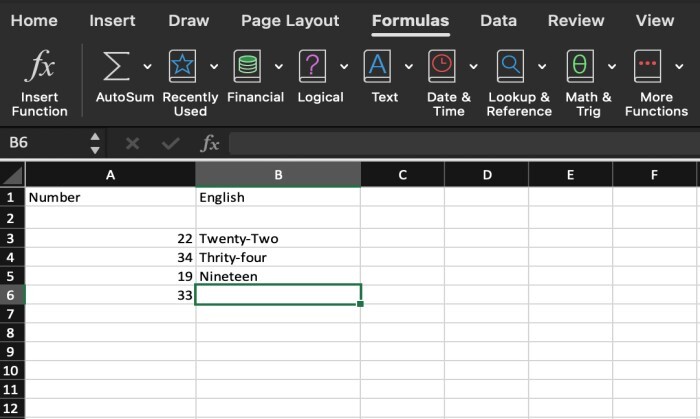Switch to the Page Layout tab
The width and height of the screenshot is (700, 419).
point(290,20)
